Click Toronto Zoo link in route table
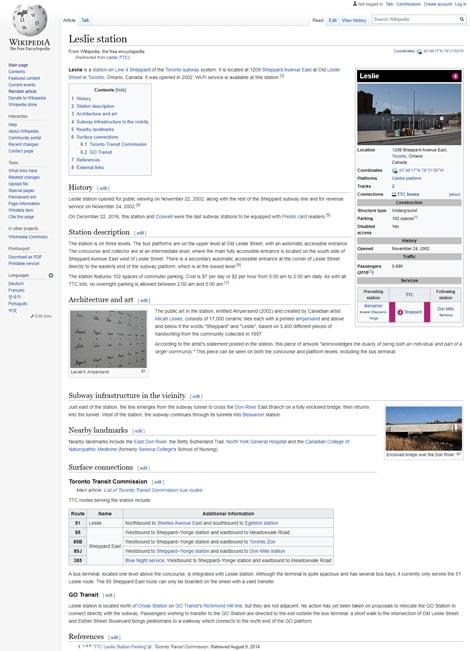The height and width of the screenshot is (651, 470). [262, 542]
